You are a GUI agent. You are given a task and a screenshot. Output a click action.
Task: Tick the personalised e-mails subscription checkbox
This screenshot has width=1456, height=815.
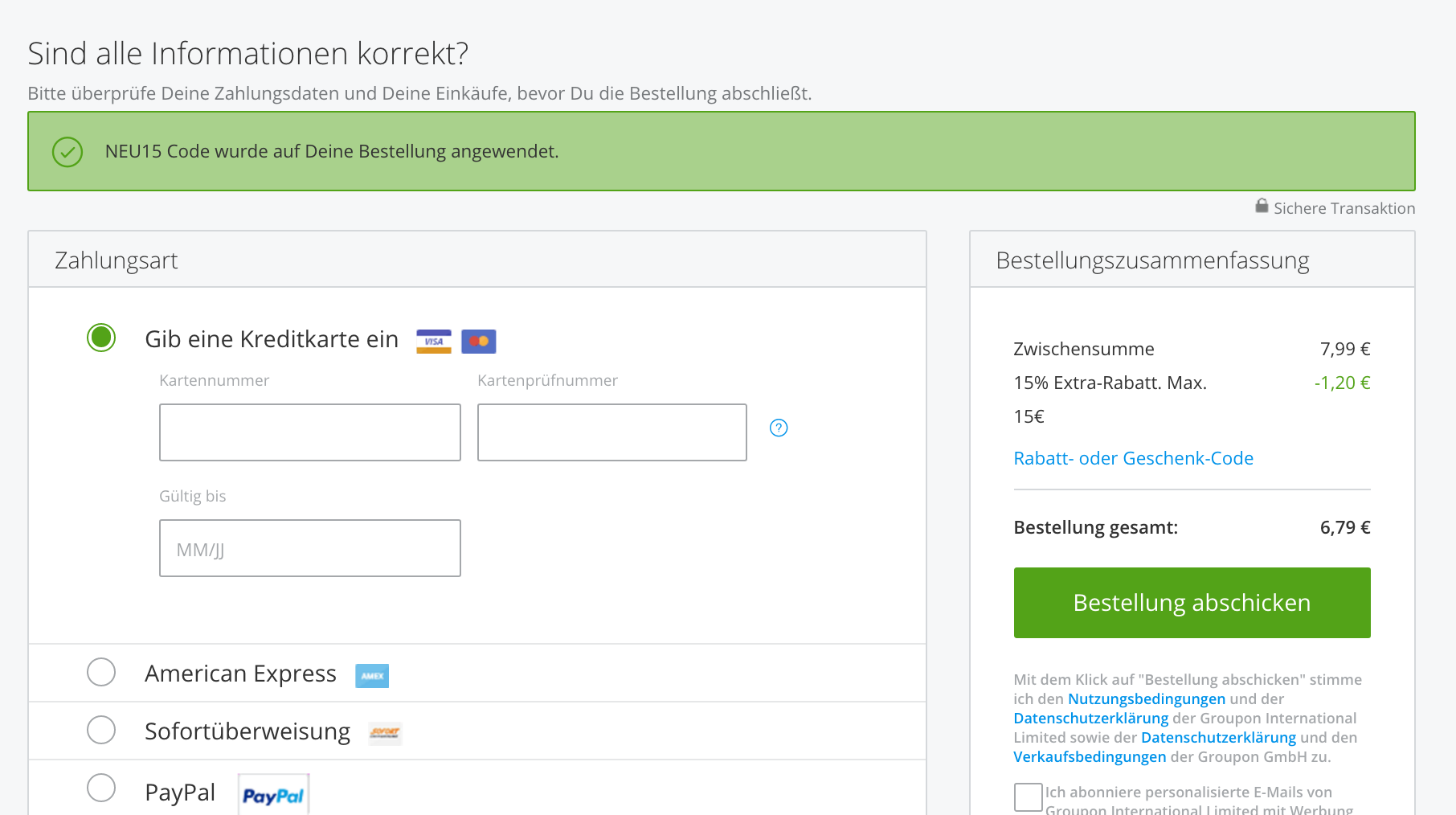click(x=1028, y=797)
